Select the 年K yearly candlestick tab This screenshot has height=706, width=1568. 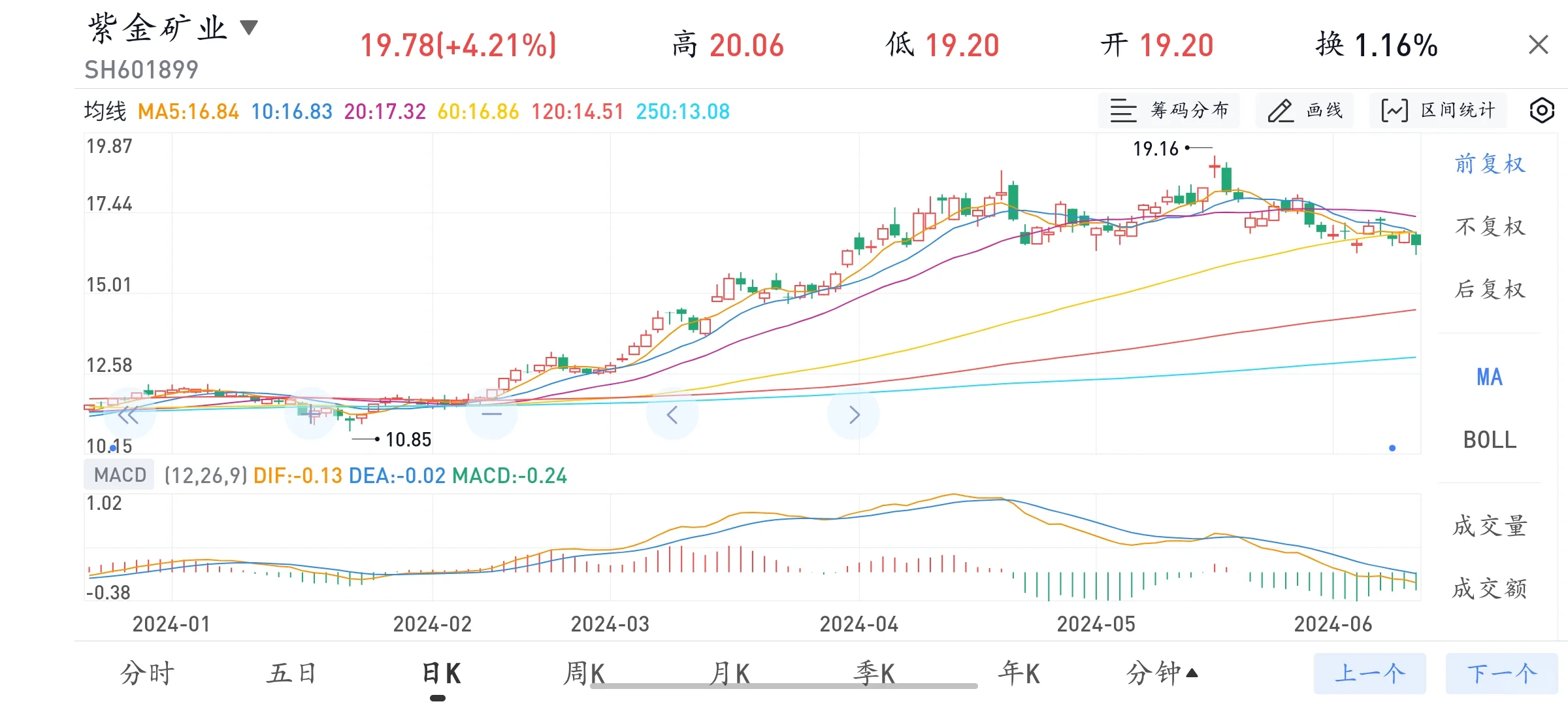(1019, 673)
